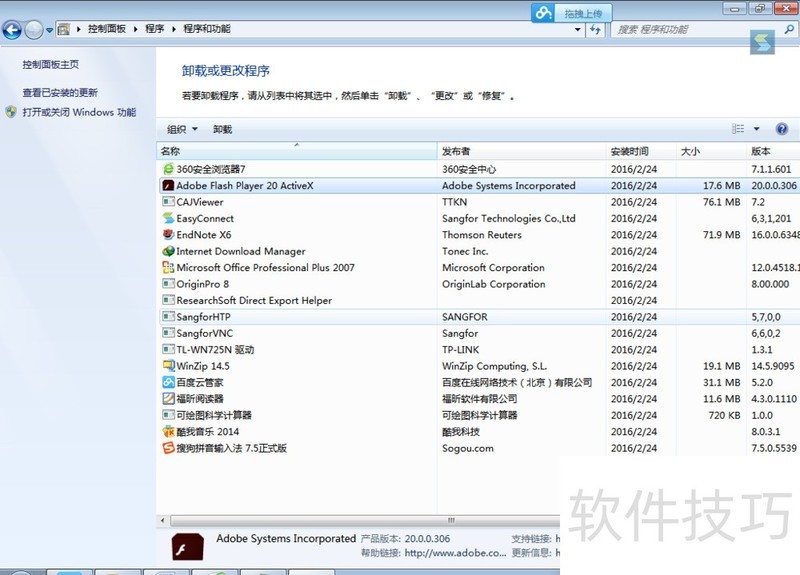Sort by the 名称 column header

pos(296,151)
